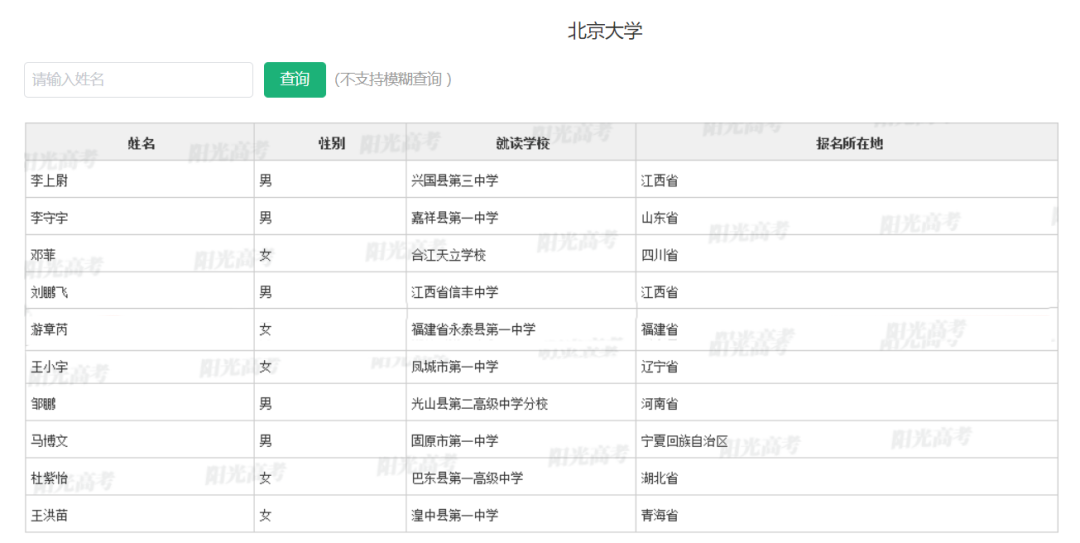Image resolution: width=1080 pixels, height=543 pixels.
Task: Click the 就读学校 column header
Action: [522, 143]
